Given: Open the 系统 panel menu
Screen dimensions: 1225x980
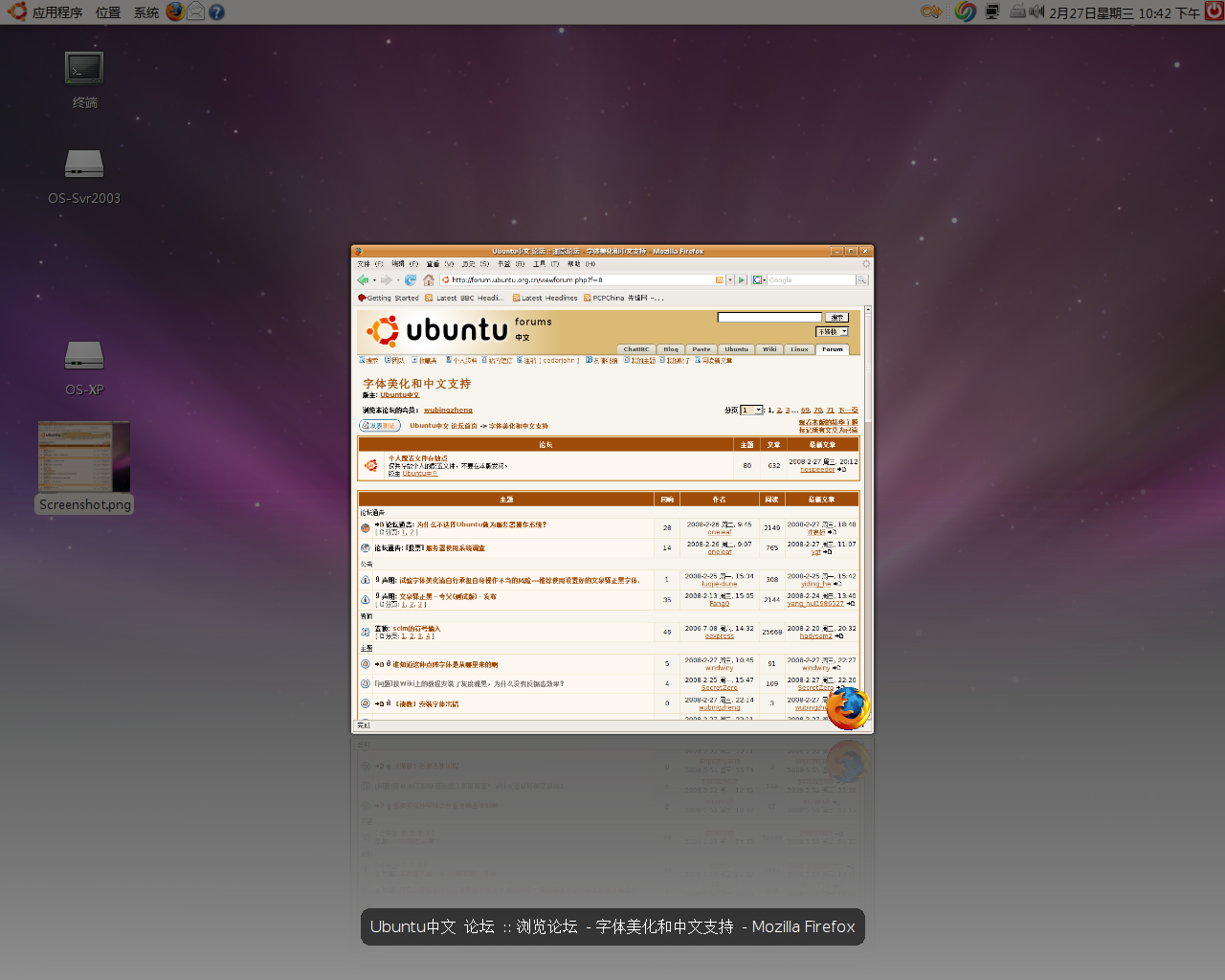Looking at the screenshot, I should coord(146,12).
